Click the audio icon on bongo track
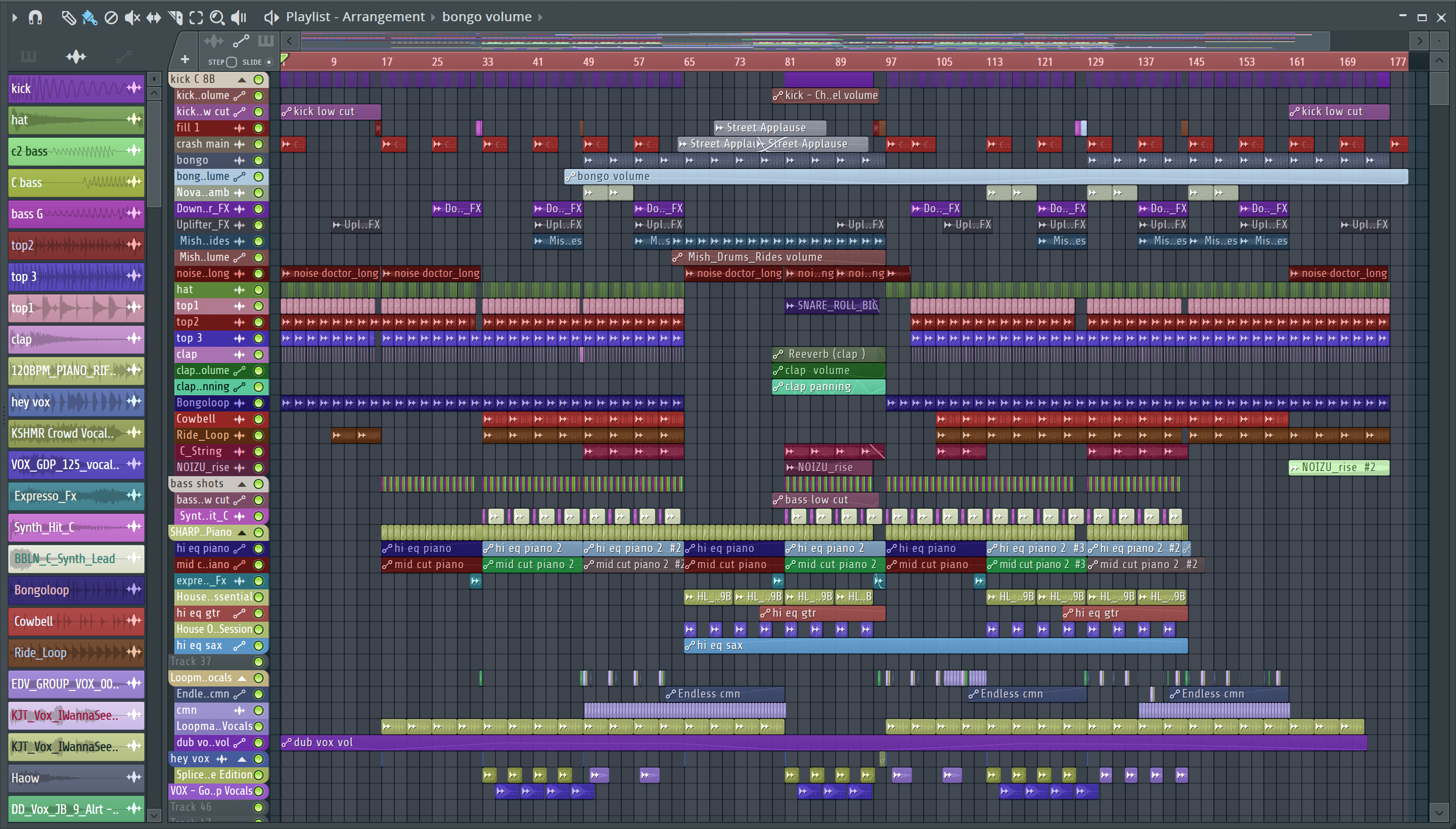 (240, 161)
